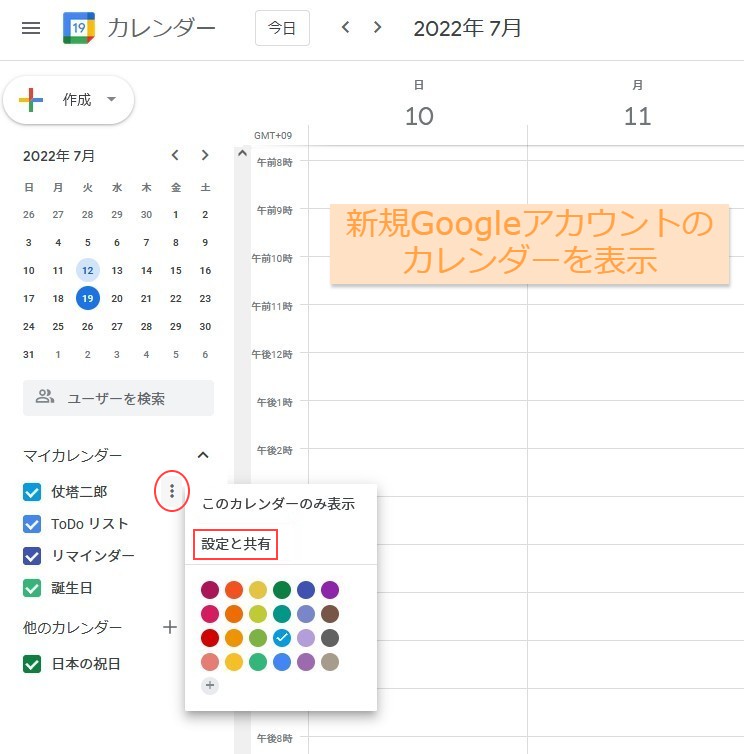This screenshot has height=754, width=744.
Task: Show previous month in mini calendar
Action: (175, 155)
